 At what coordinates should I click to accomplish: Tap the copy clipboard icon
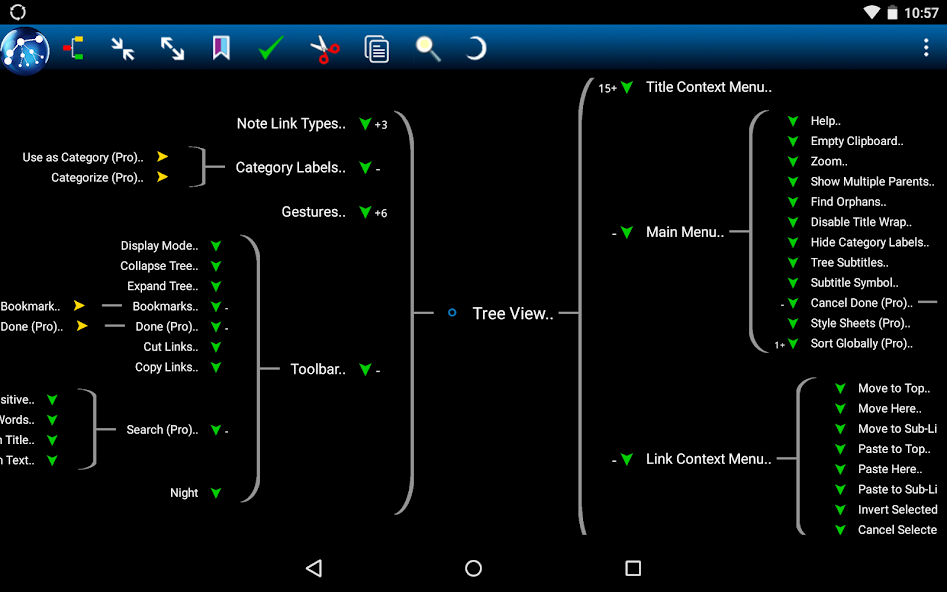[x=377, y=48]
